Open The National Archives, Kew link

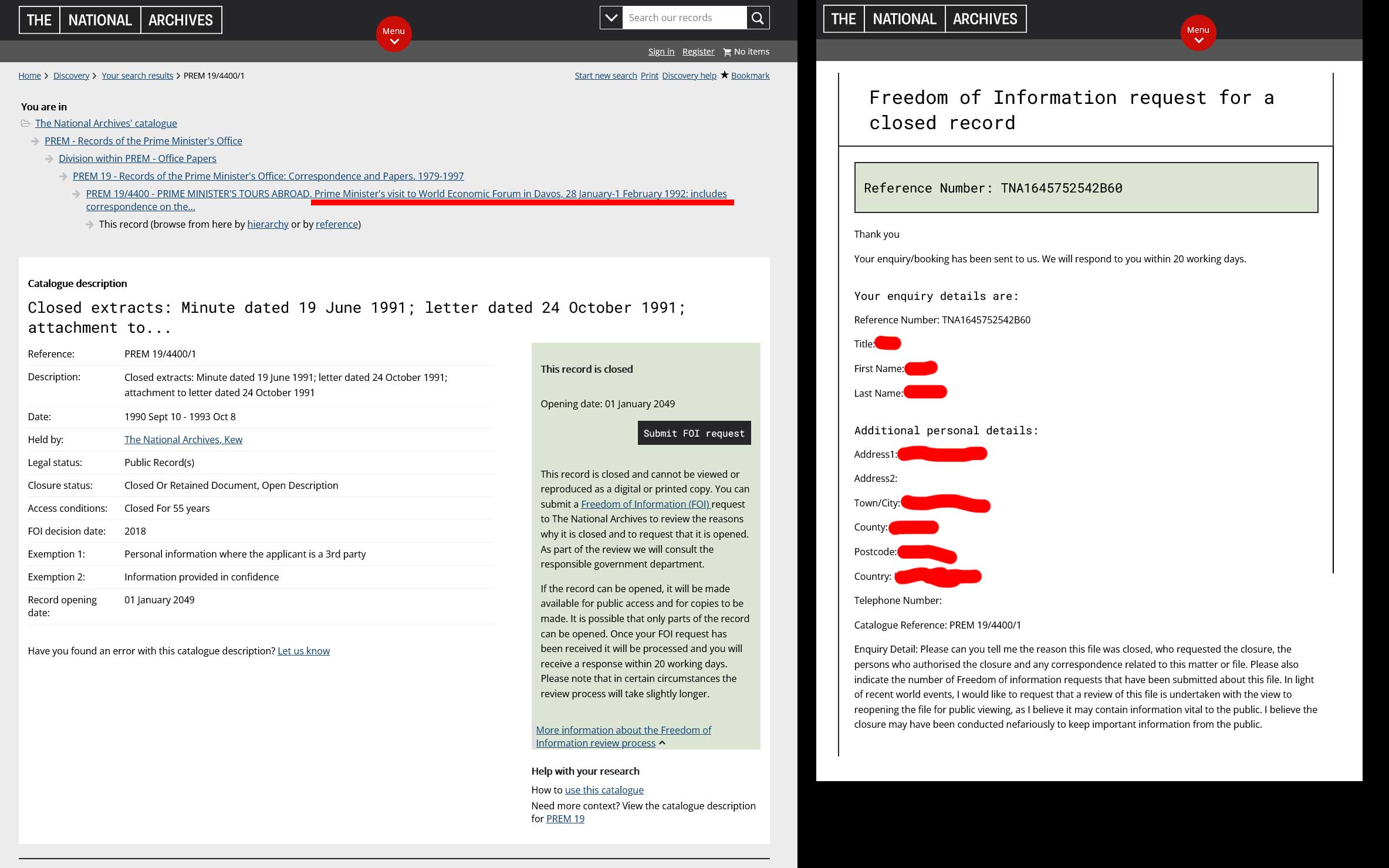point(183,440)
